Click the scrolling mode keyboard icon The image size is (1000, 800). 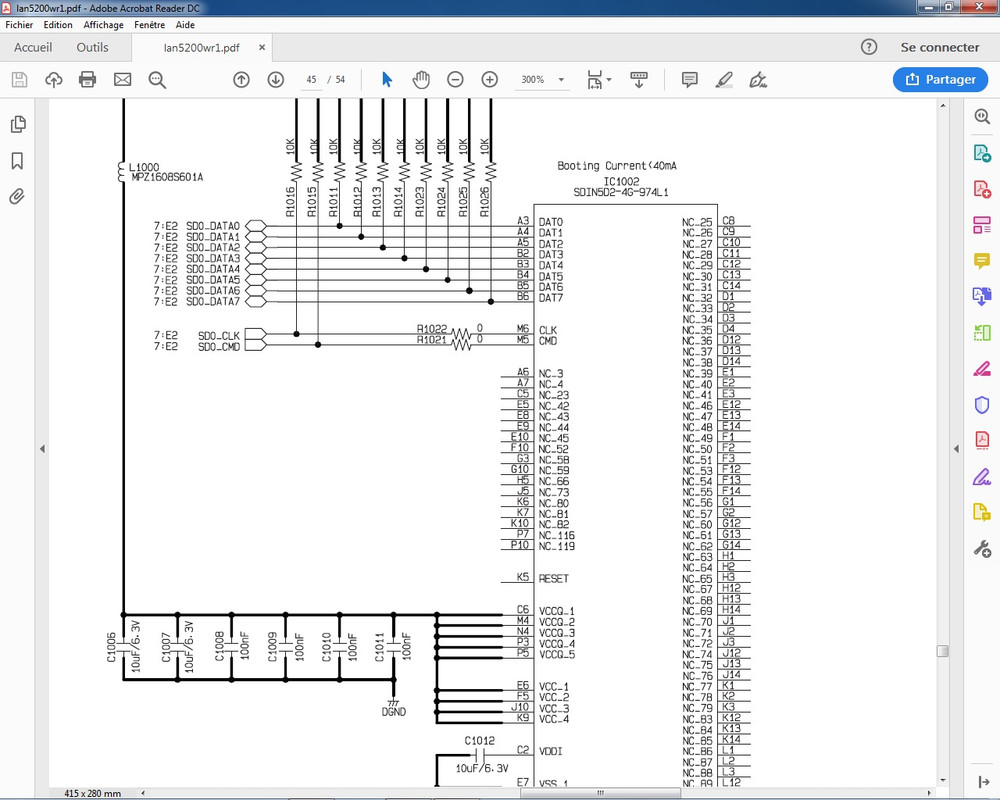(638, 80)
